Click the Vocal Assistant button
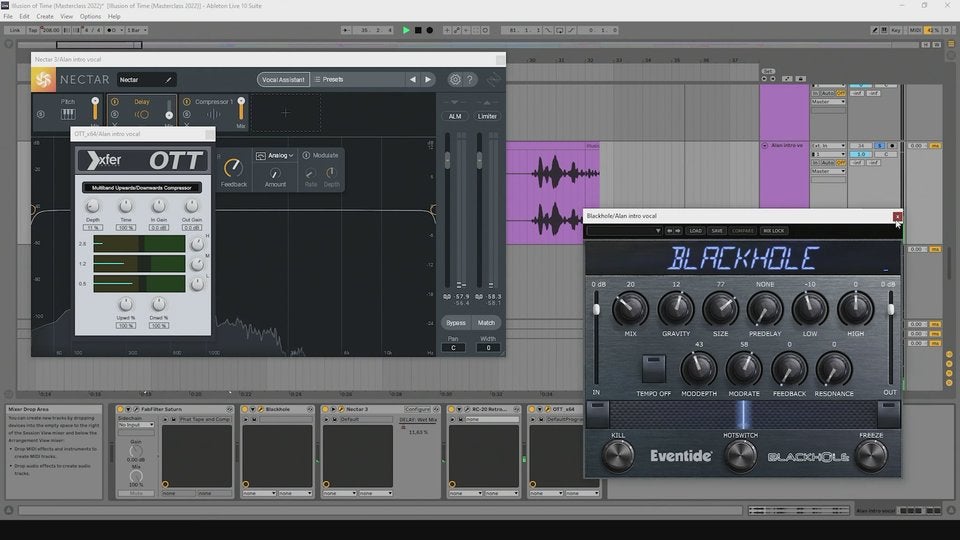960x540 pixels. (282, 79)
